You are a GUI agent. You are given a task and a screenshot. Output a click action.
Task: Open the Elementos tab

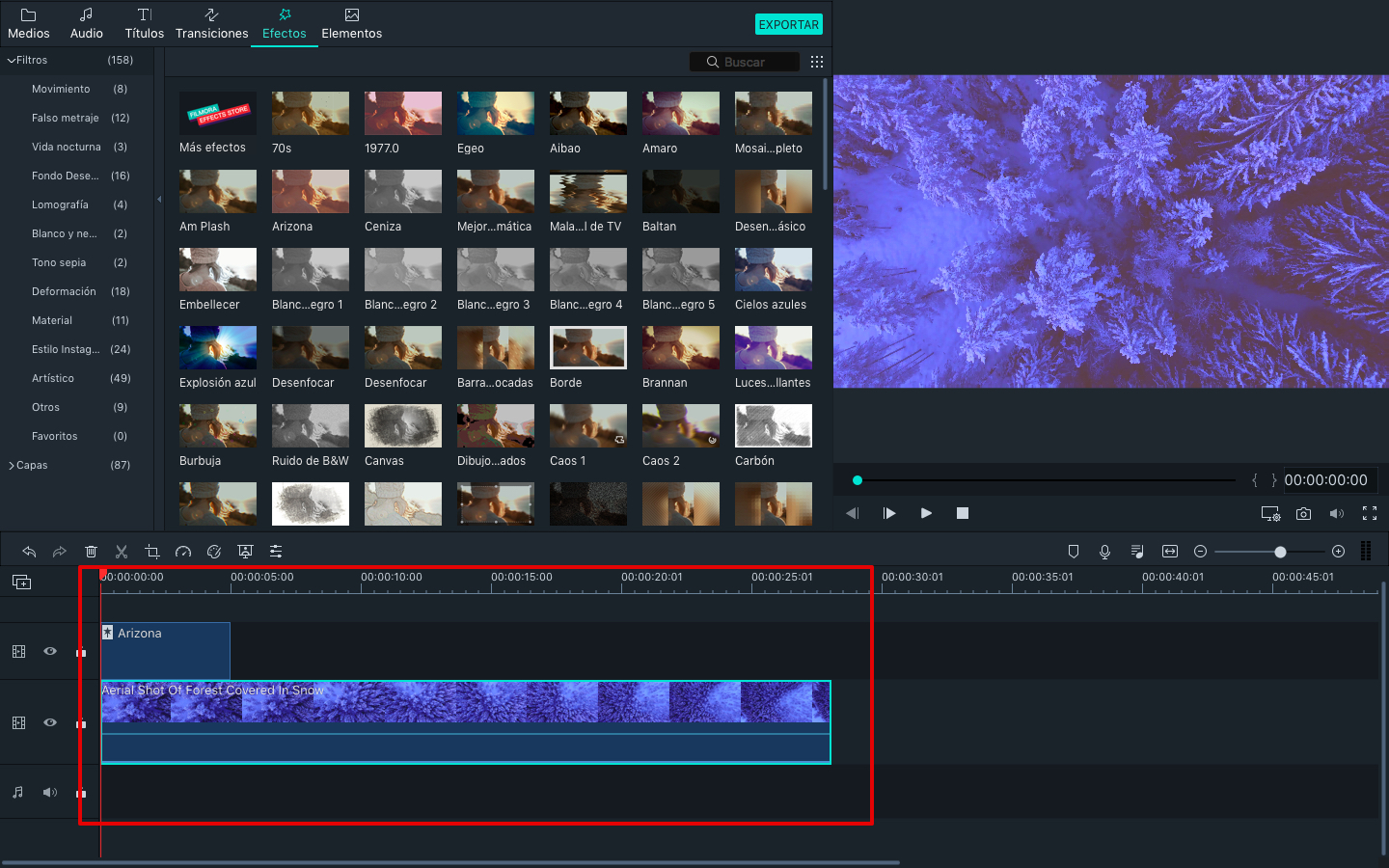352,24
